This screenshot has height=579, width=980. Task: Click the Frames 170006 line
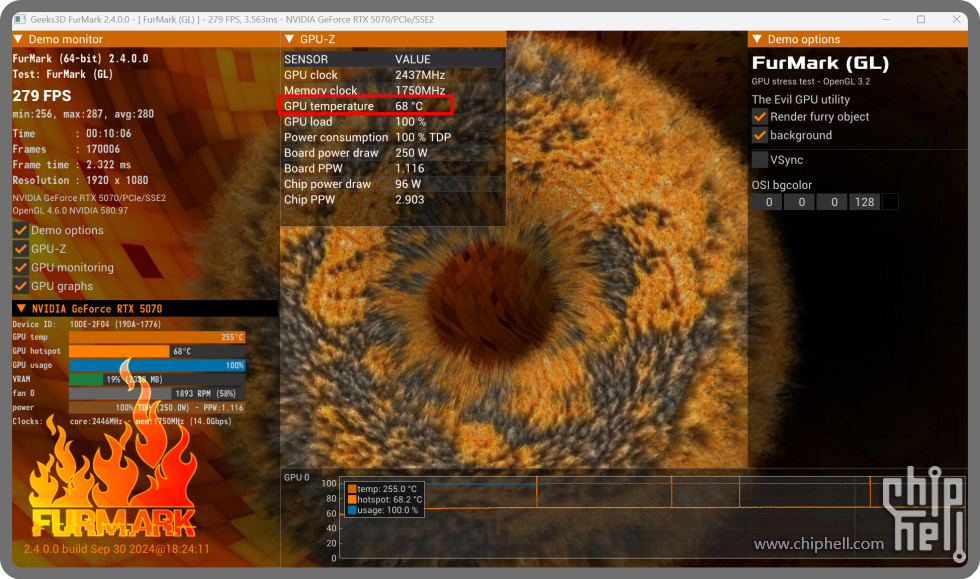(x=66, y=149)
